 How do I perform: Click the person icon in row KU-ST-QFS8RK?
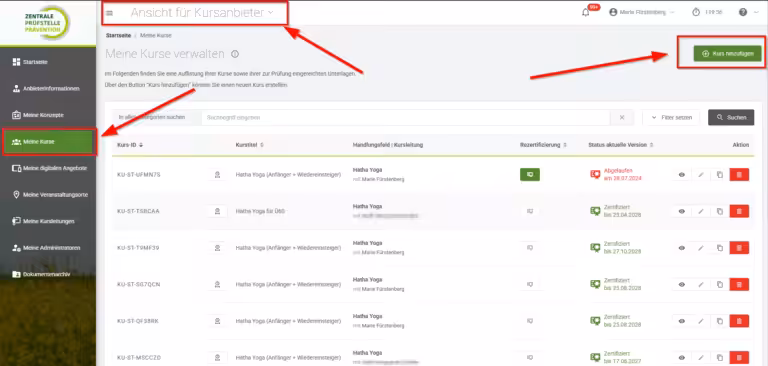pyautogui.click(x=217, y=321)
